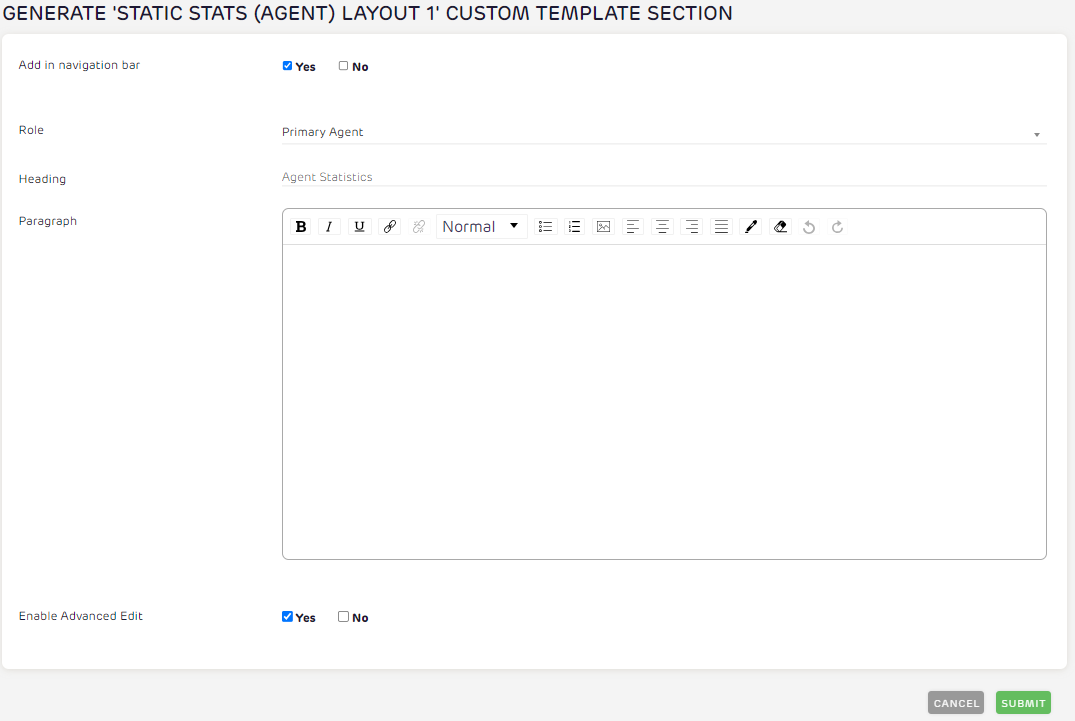Insert an image into the paragraph
This screenshot has height=721, width=1075.
point(603,226)
